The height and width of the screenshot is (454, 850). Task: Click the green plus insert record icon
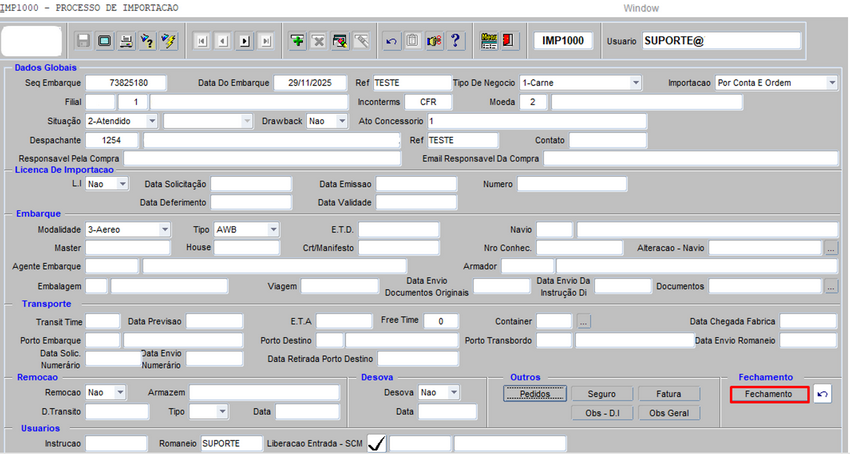pos(297,41)
